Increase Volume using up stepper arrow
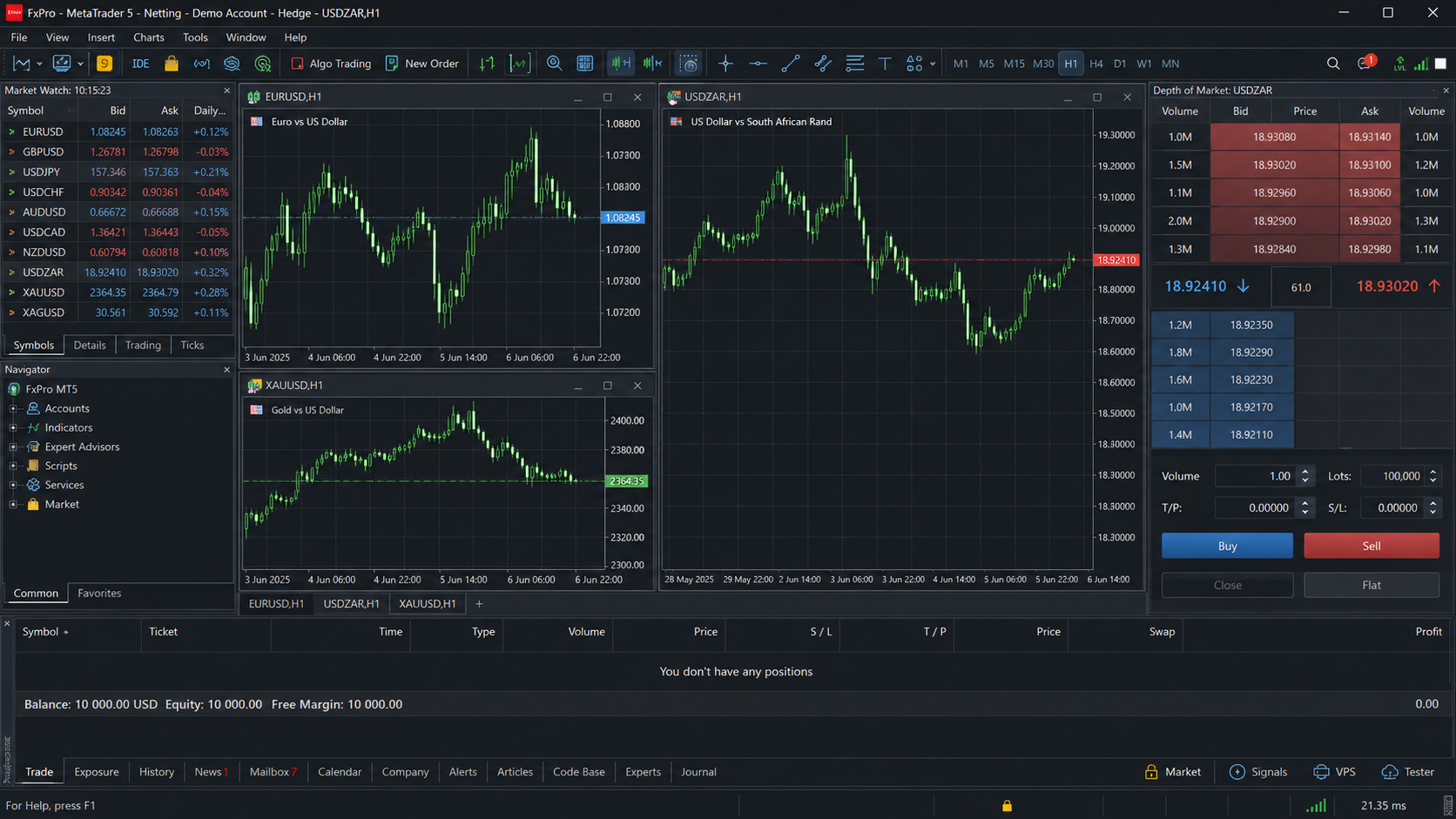This screenshot has height=819, width=1456. click(x=1304, y=472)
